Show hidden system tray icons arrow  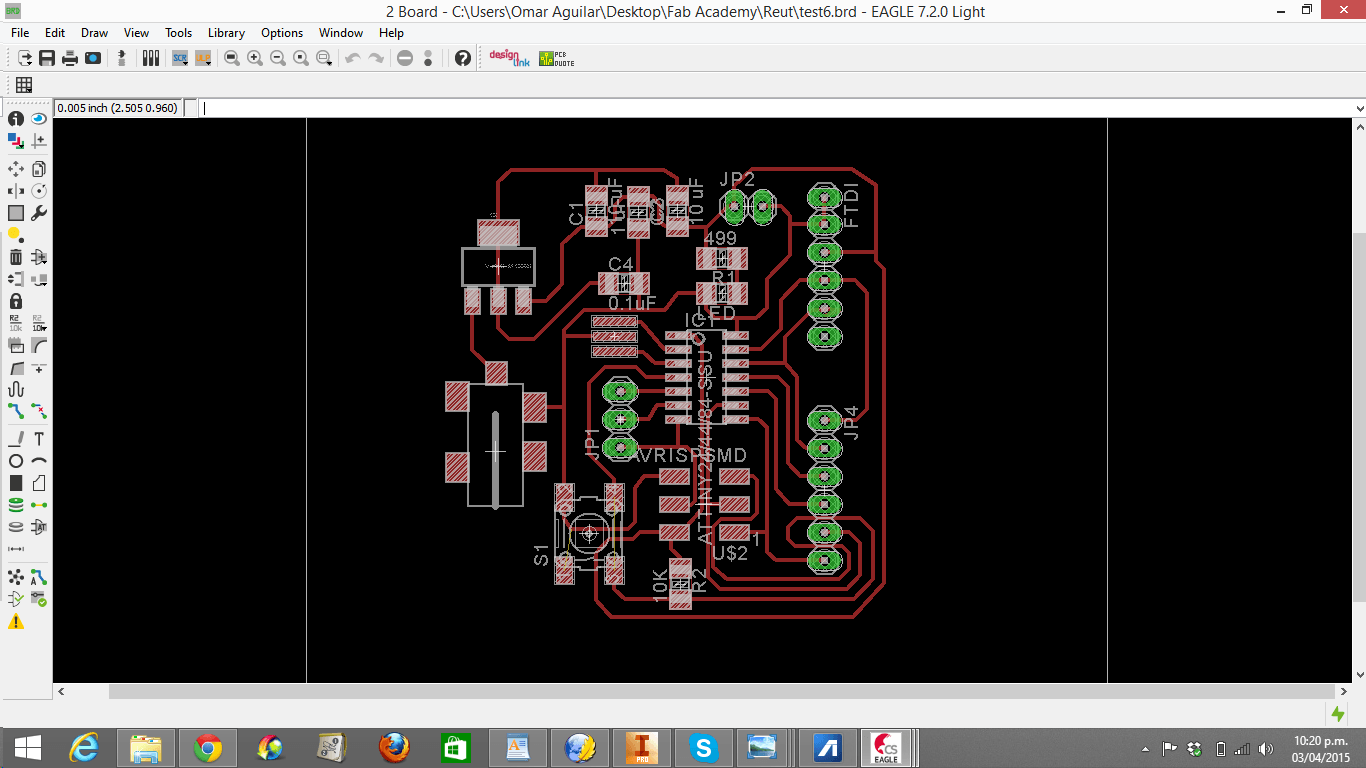[x=1145, y=748]
